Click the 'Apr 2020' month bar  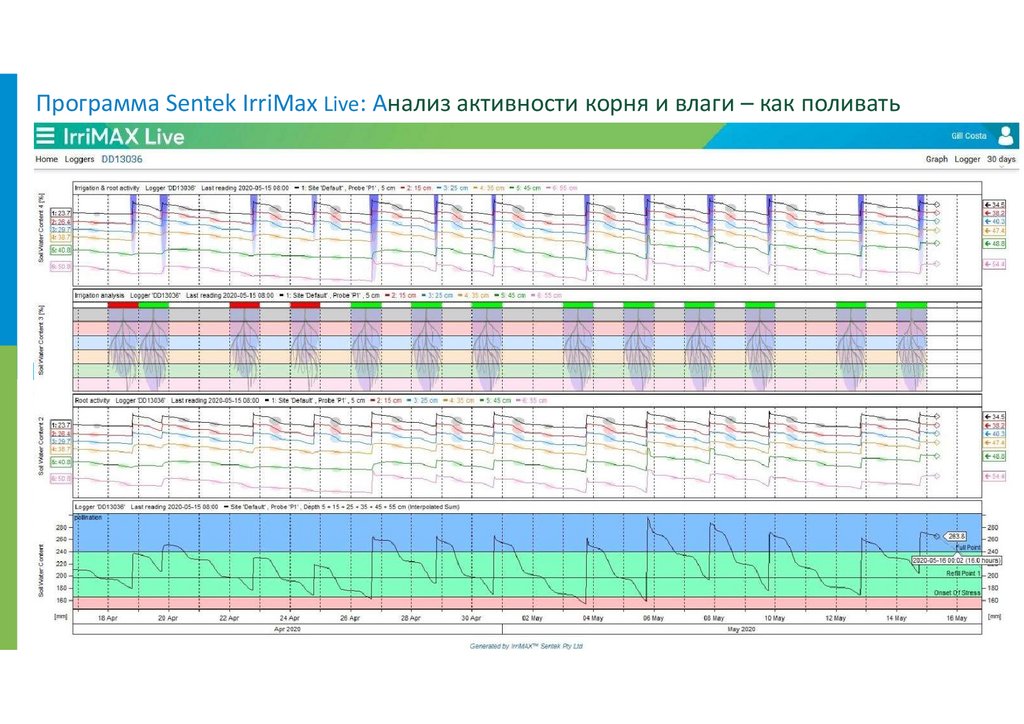tap(287, 629)
